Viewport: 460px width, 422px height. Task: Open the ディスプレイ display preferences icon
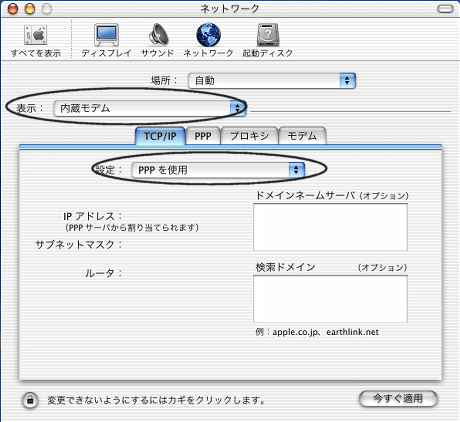pyautogui.click(x=106, y=35)
